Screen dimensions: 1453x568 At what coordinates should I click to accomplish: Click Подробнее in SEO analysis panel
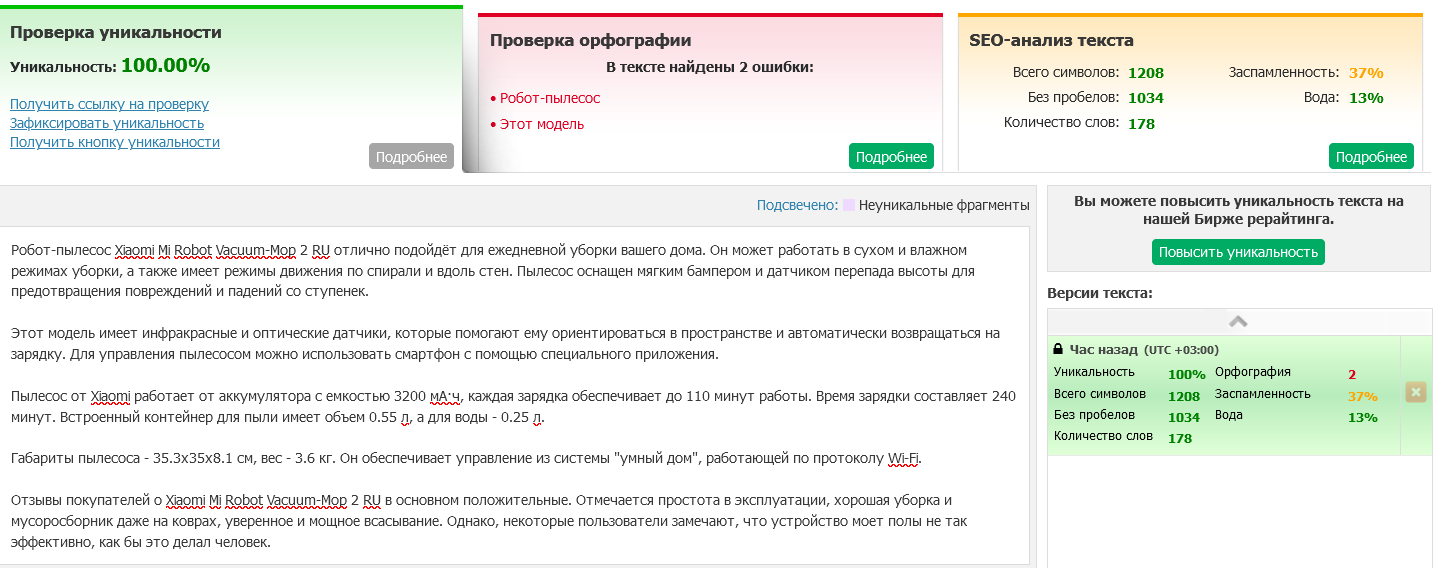coord(1371,157)
